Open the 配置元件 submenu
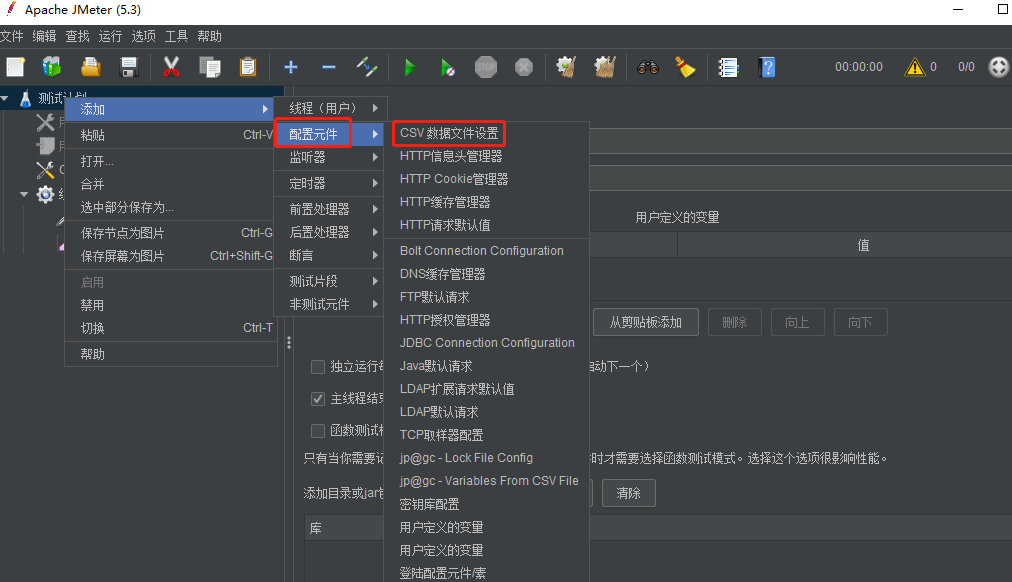Screen dimensions: 1012x582 click(x=331, y=134)
